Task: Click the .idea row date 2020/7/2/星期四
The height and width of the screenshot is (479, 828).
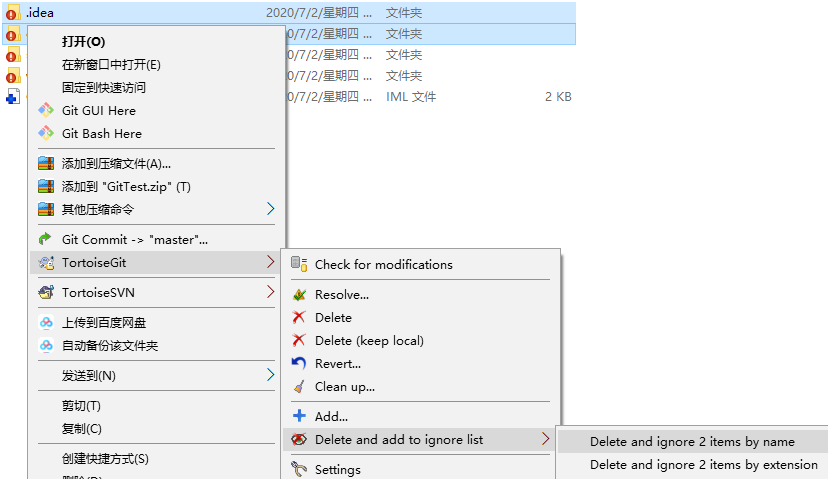Action: 318,13
